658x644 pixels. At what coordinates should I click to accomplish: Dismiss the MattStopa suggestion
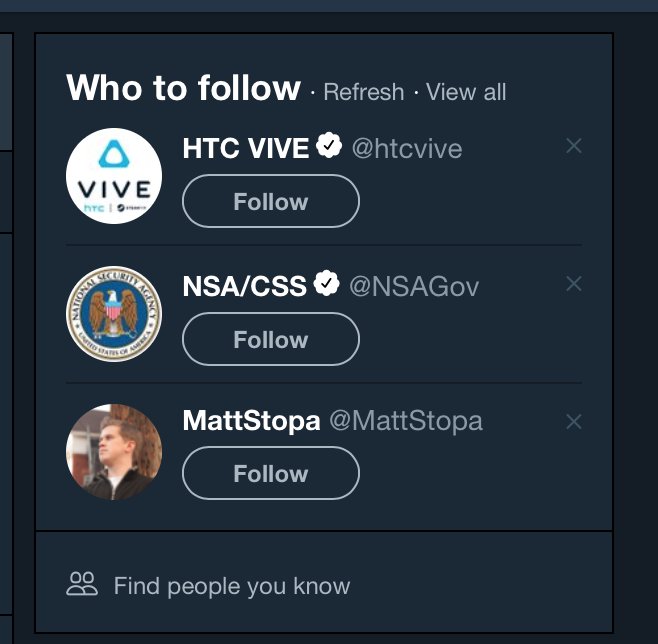tap(574, 422)
